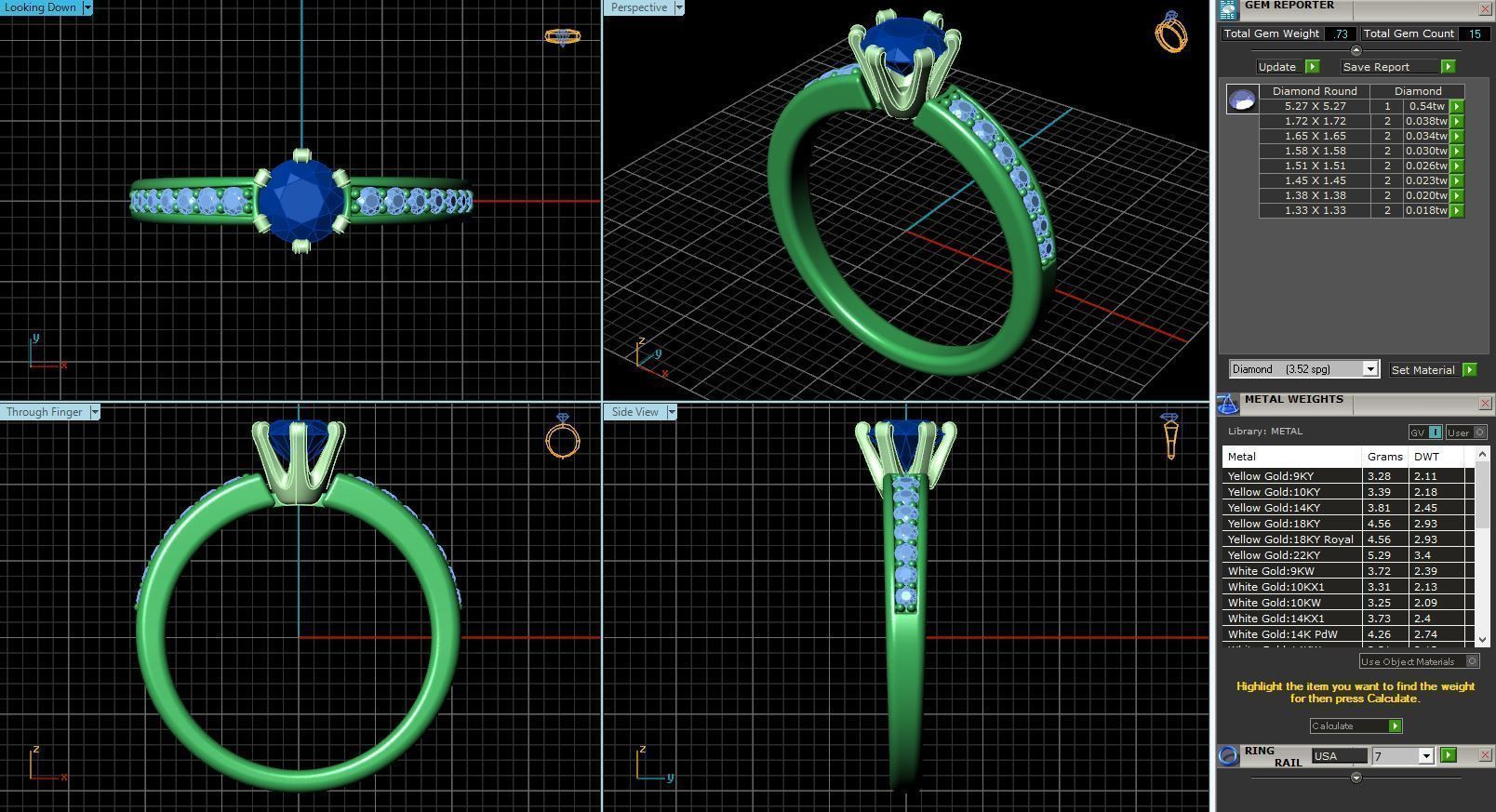Collapse Gem Reporter panel with slider handle
This screenshot has height=812, width=1496.
point(1356,50)
